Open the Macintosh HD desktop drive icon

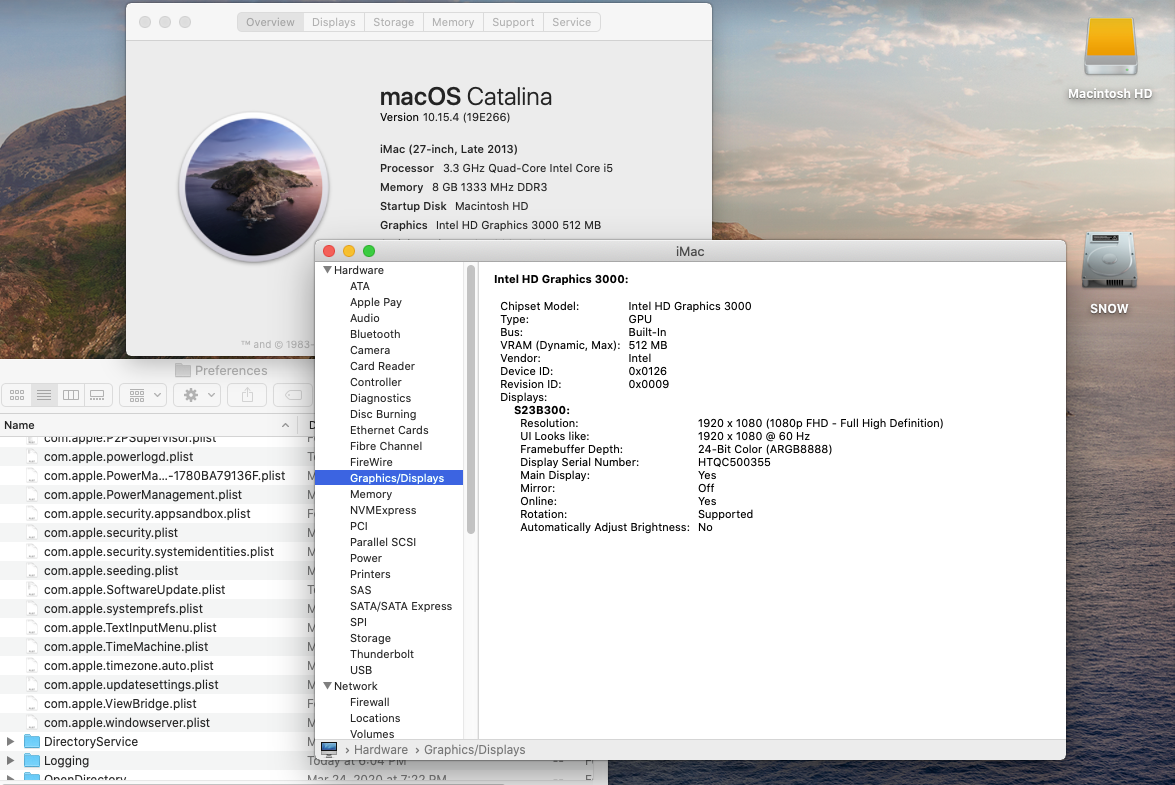coord(1111,46)
